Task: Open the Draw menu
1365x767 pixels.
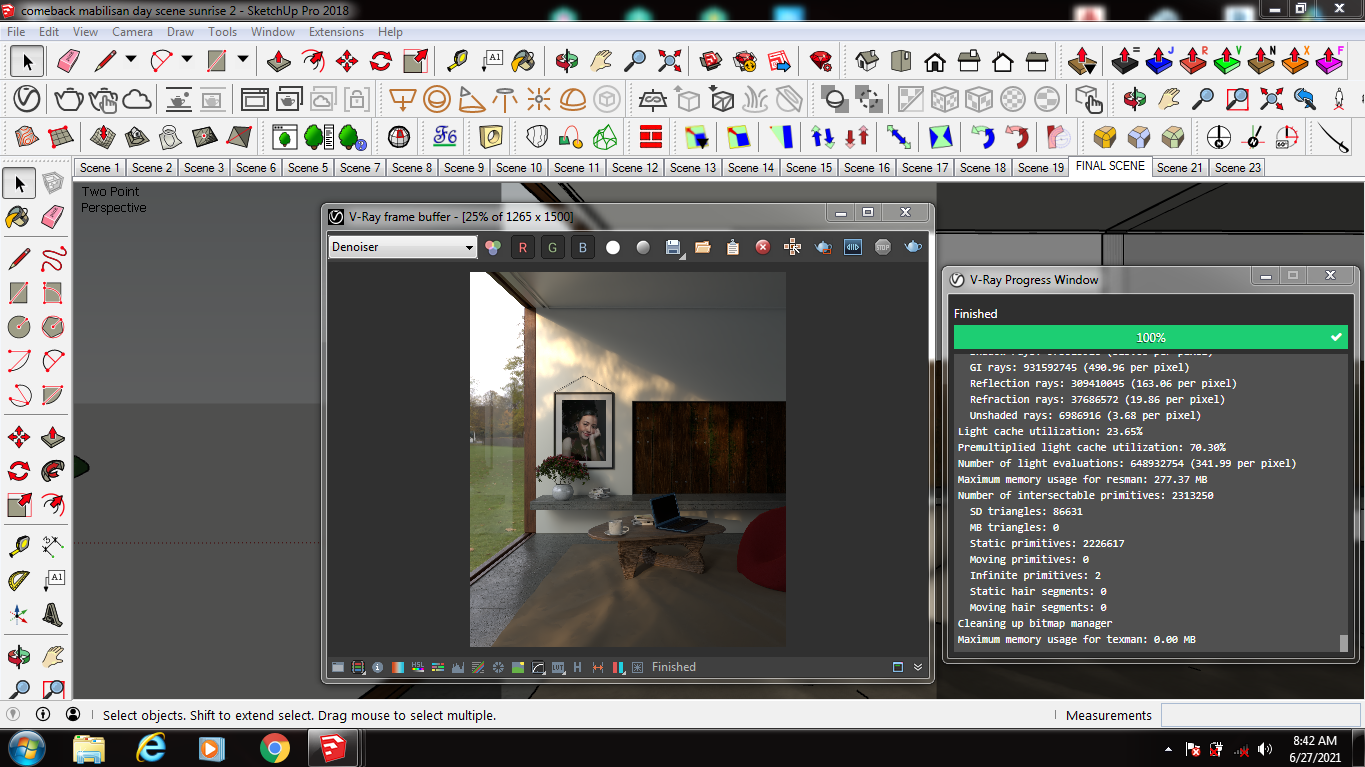Action: (x=181, y=31)
